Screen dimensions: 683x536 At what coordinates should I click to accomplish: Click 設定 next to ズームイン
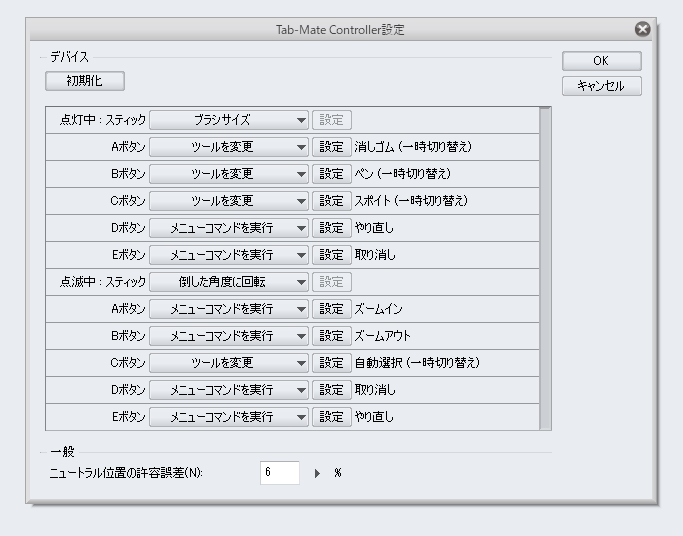point(331,309)
